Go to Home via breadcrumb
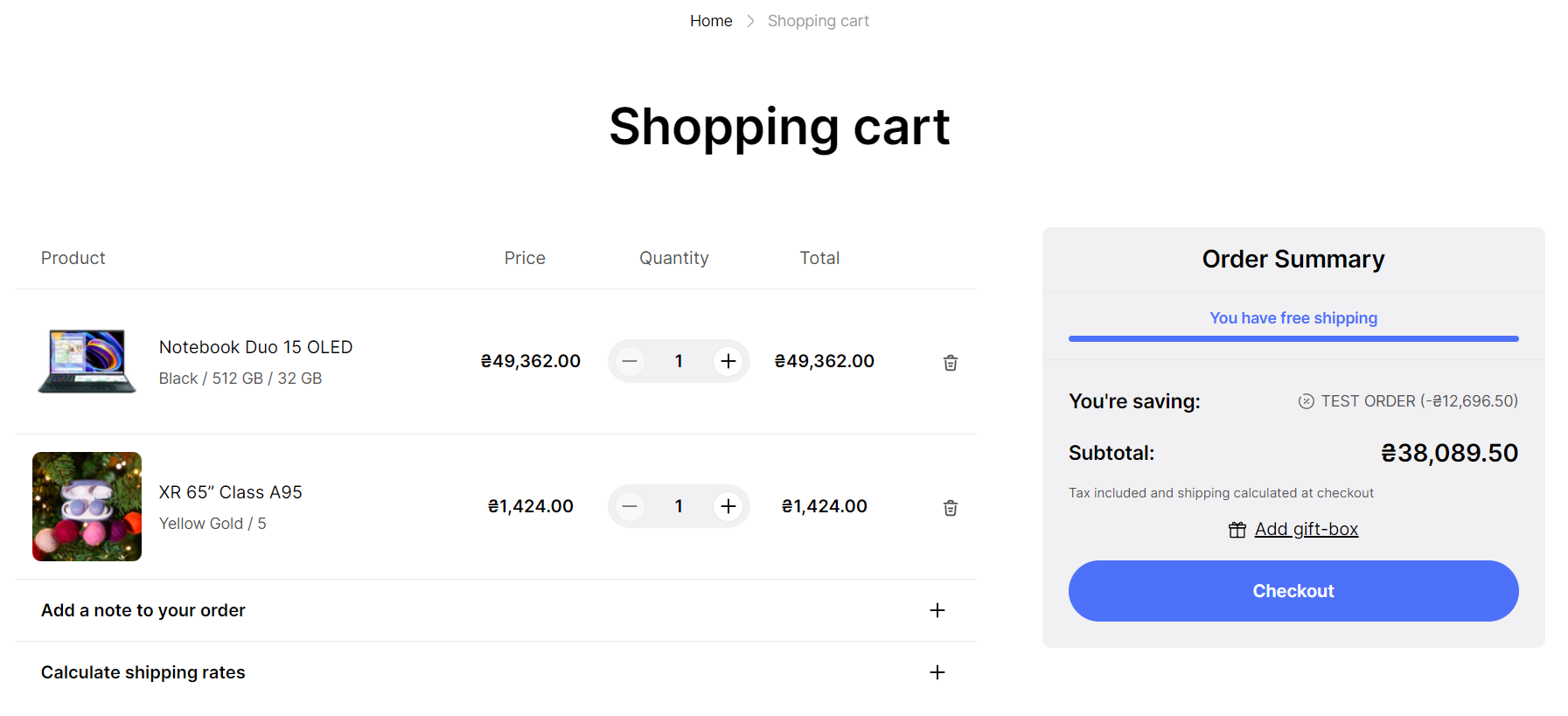The width and height of the screenshot is (1568, 716). coord(710,21)
